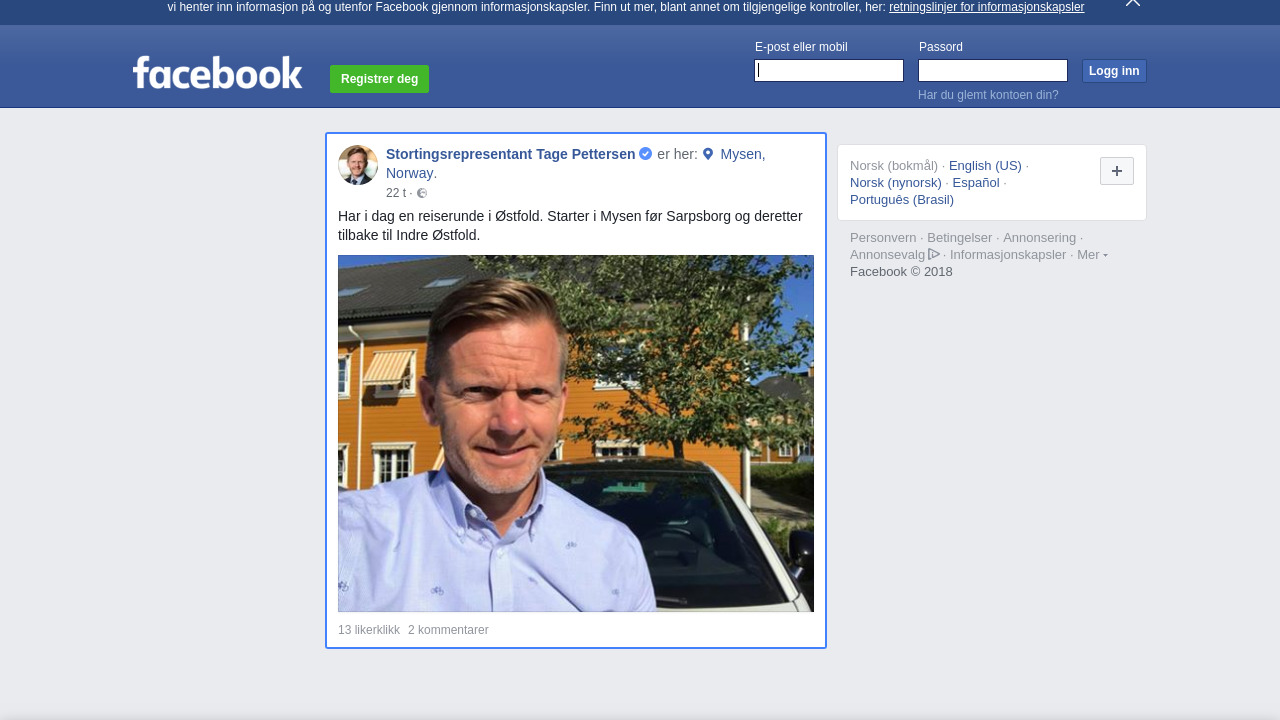
Task: Click the plus button for more languages
Action: click(1117, 171)
